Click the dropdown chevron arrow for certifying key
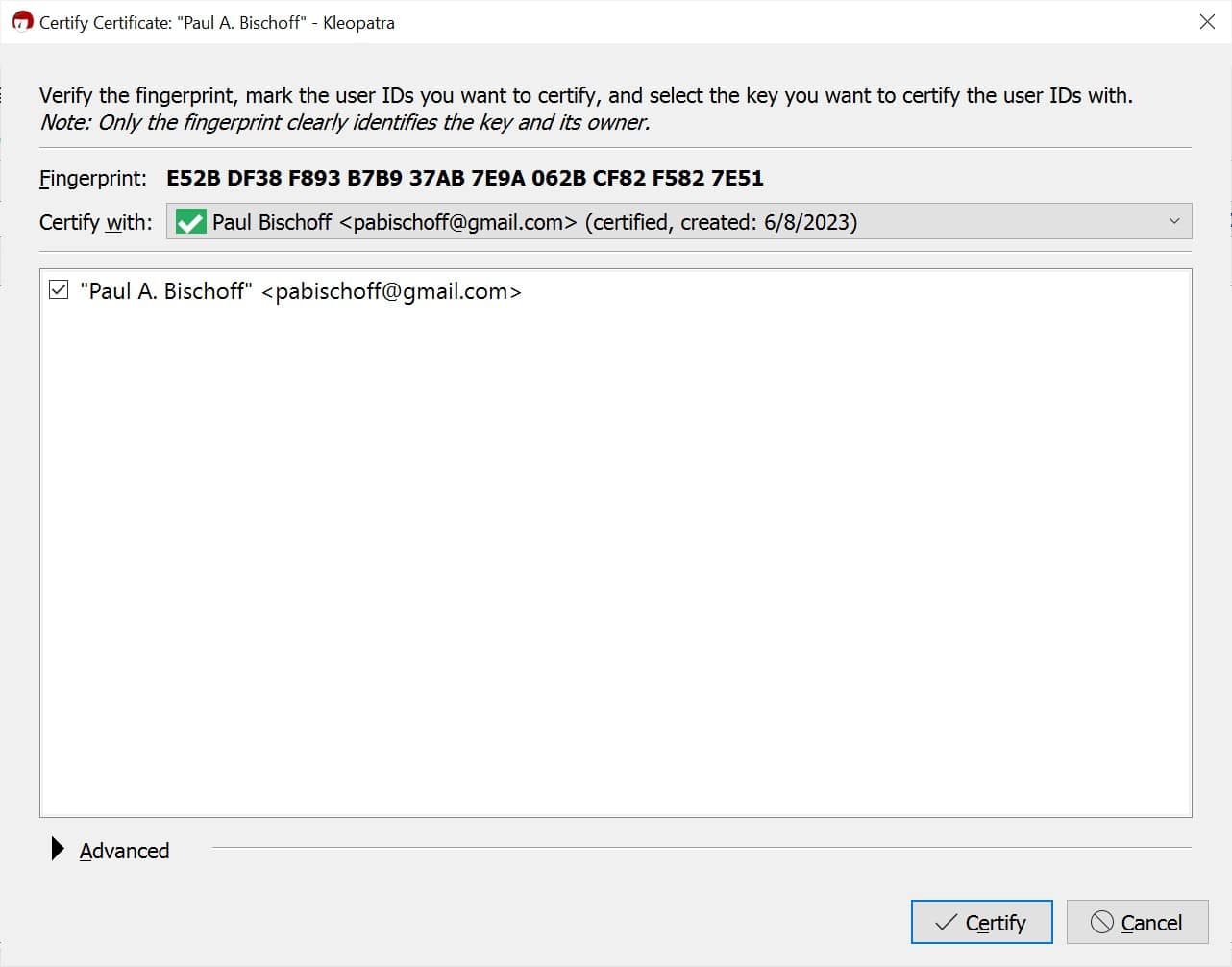 pos(1173,222)
